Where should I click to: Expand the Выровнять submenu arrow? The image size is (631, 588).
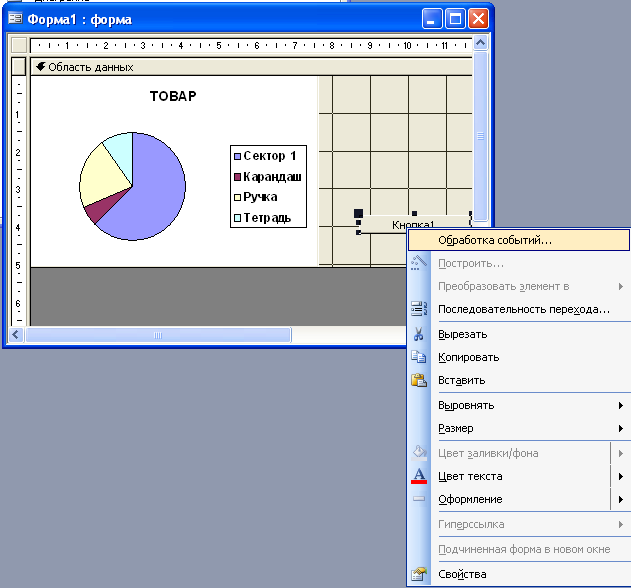621,405
